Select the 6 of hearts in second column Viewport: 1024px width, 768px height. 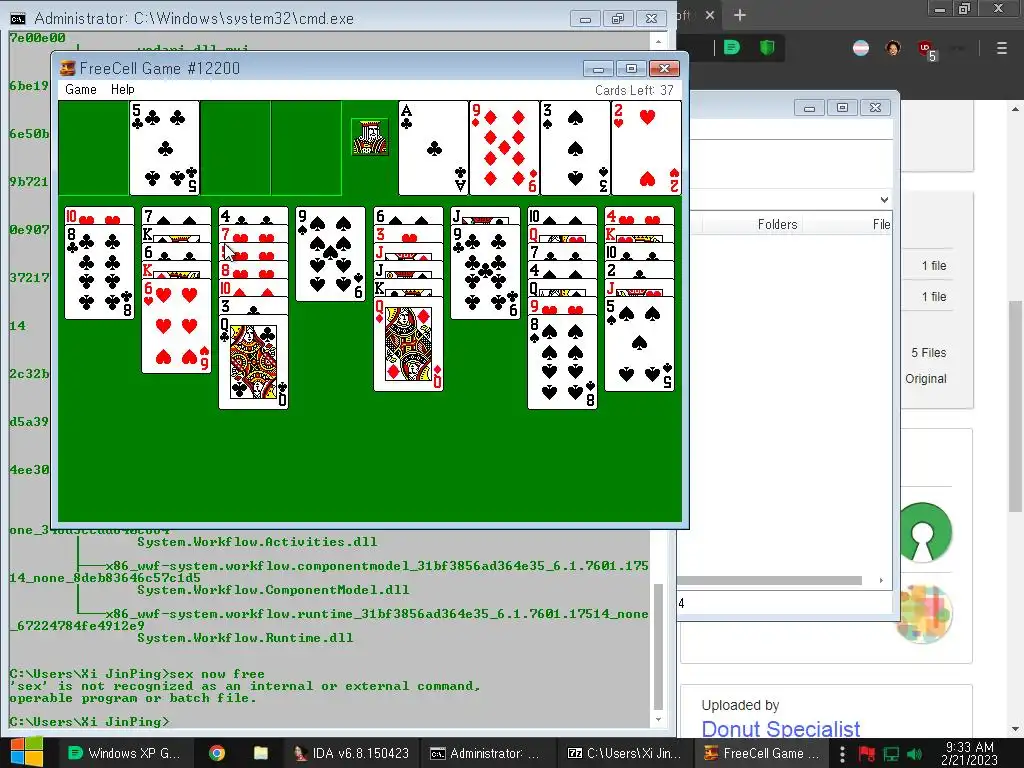click(x=176, y=326)
